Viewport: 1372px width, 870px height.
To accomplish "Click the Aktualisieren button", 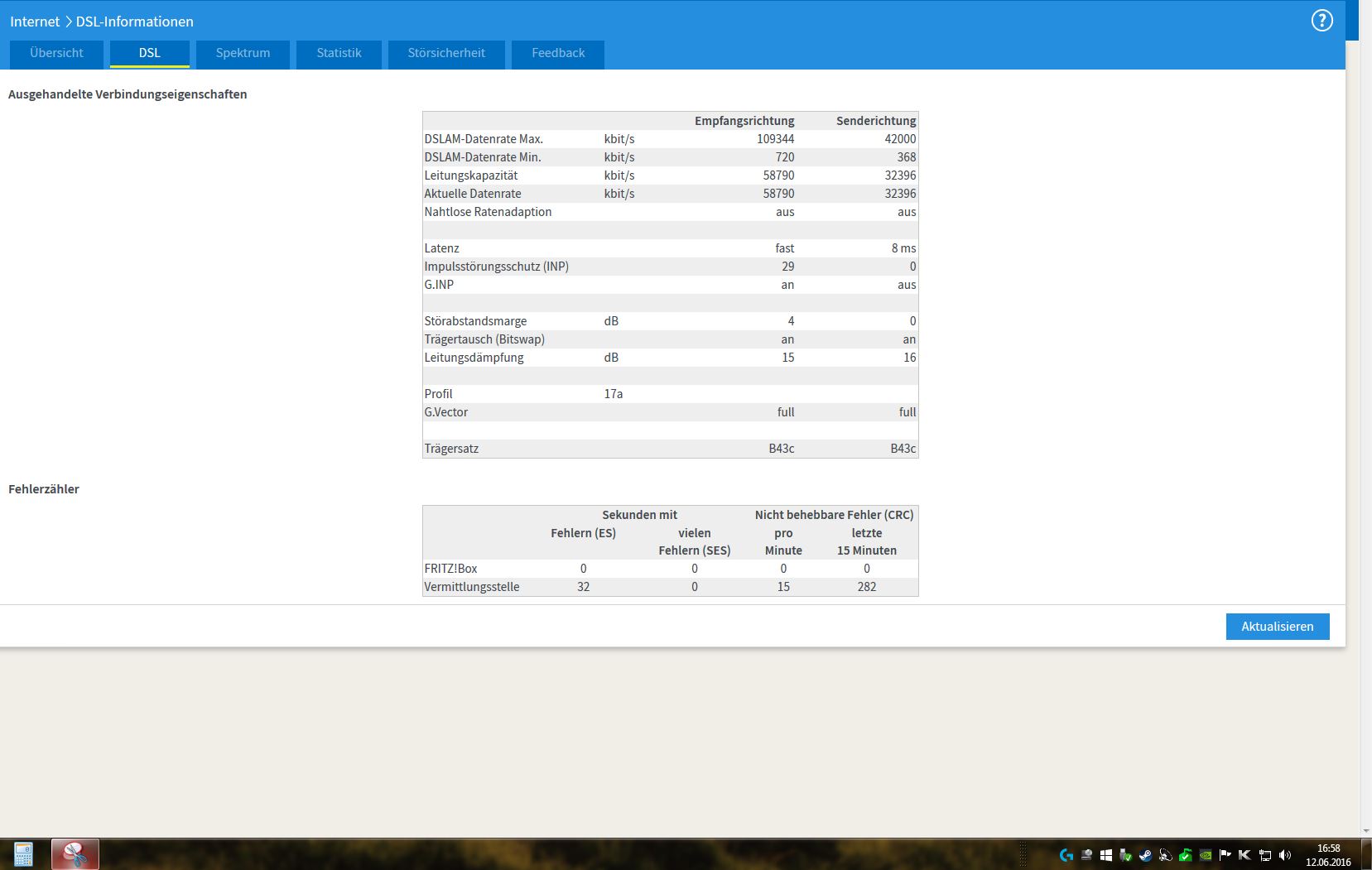I will click(x=1278, y=627).
